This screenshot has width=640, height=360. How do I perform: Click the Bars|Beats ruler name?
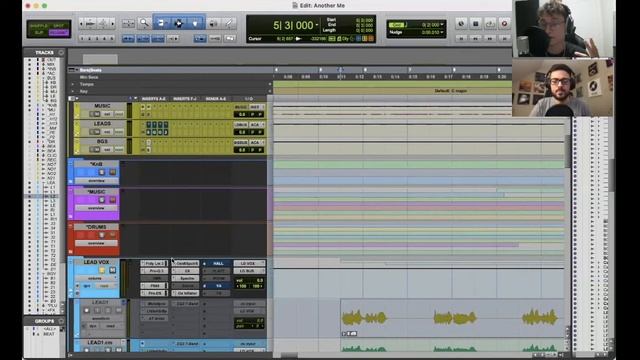pos(91,70)
